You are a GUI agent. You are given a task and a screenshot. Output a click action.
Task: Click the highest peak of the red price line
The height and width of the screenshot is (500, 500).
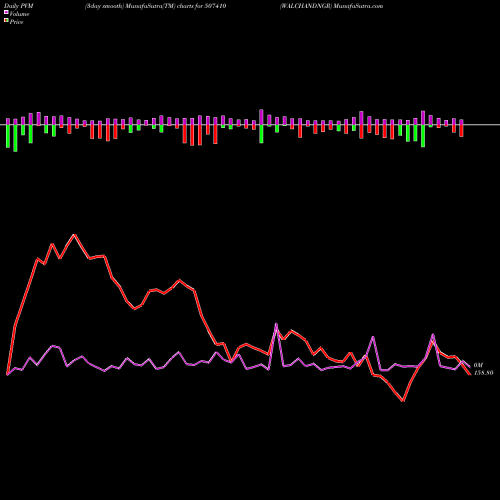[x=75, y=235]
